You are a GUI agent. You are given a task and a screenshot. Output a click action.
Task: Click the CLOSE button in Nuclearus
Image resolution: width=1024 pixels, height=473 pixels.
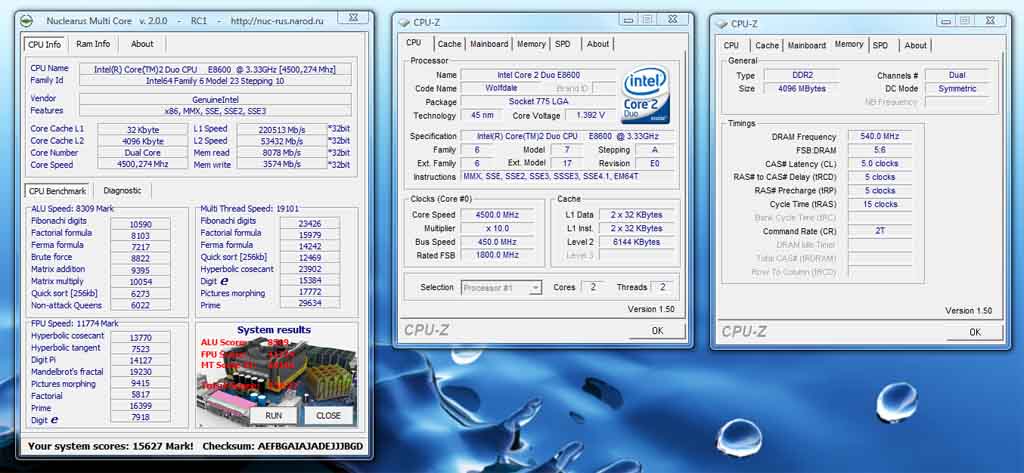[x=328, y=415]
